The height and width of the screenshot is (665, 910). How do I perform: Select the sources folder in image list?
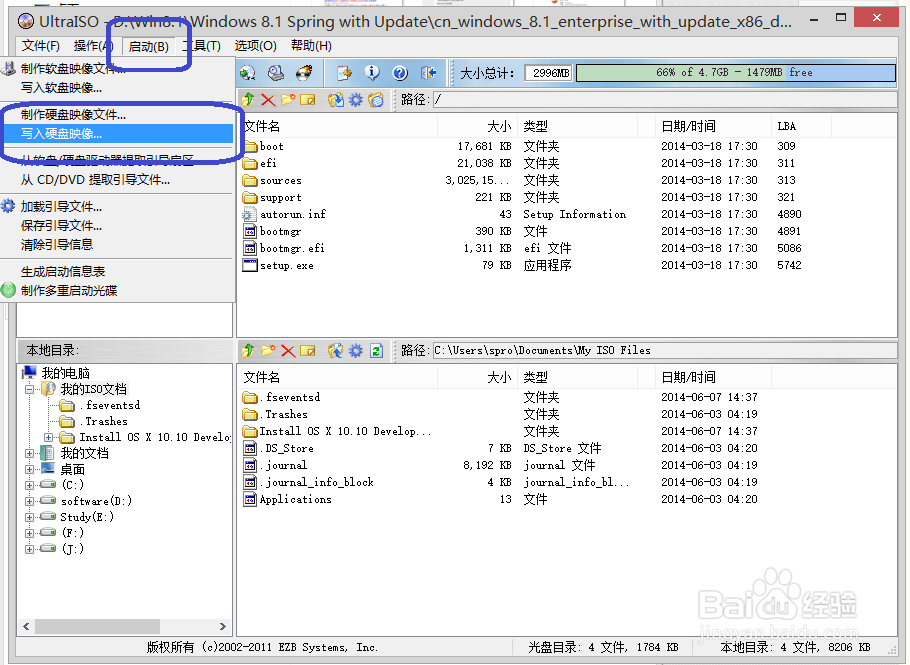point(281,180)
